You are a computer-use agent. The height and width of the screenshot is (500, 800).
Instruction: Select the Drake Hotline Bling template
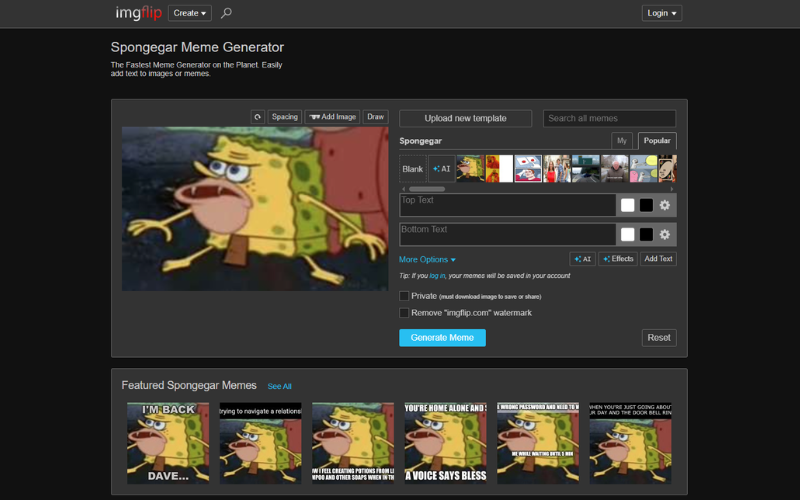click(x=499, y=169)
